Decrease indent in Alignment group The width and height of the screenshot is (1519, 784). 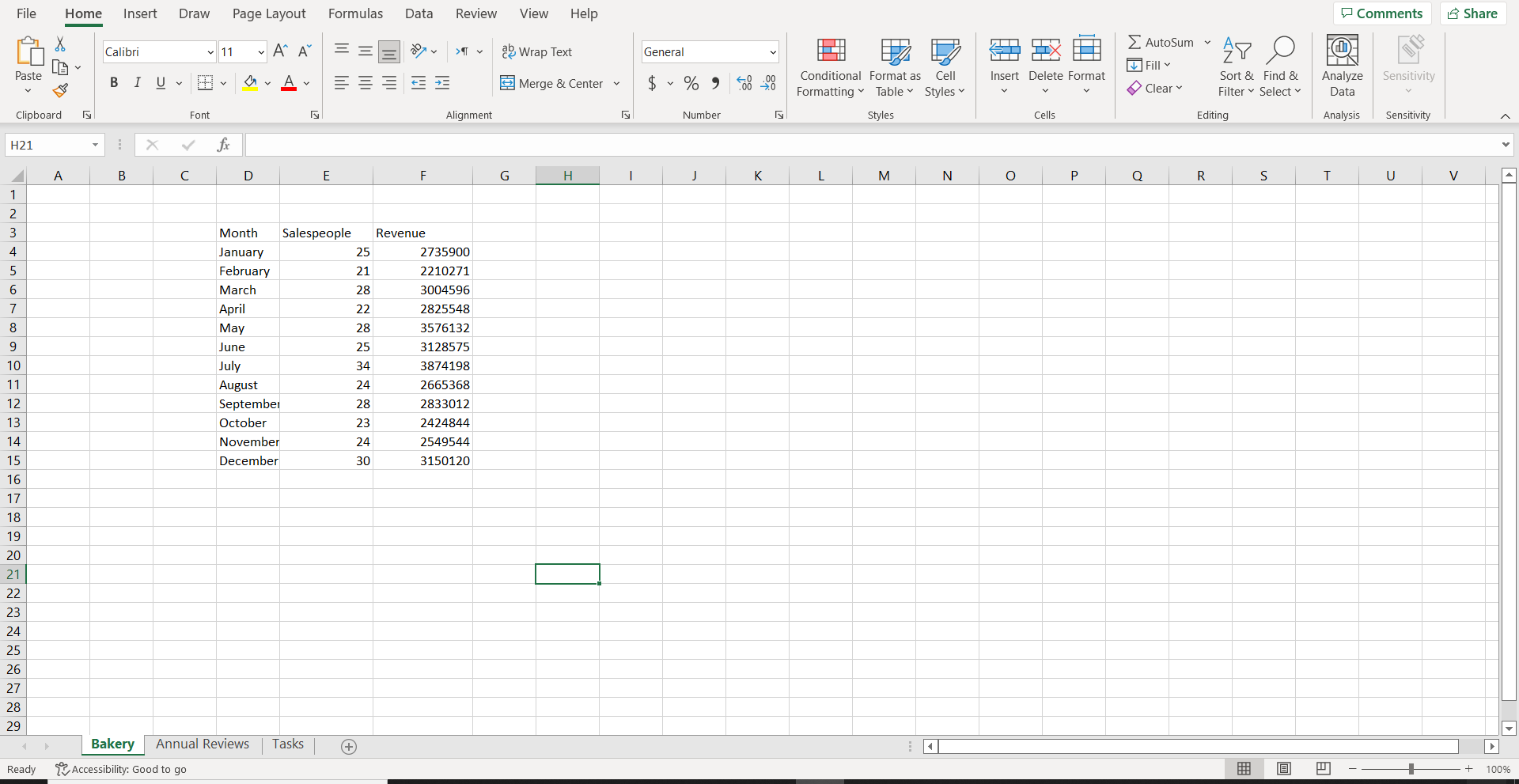pos(419,83)
